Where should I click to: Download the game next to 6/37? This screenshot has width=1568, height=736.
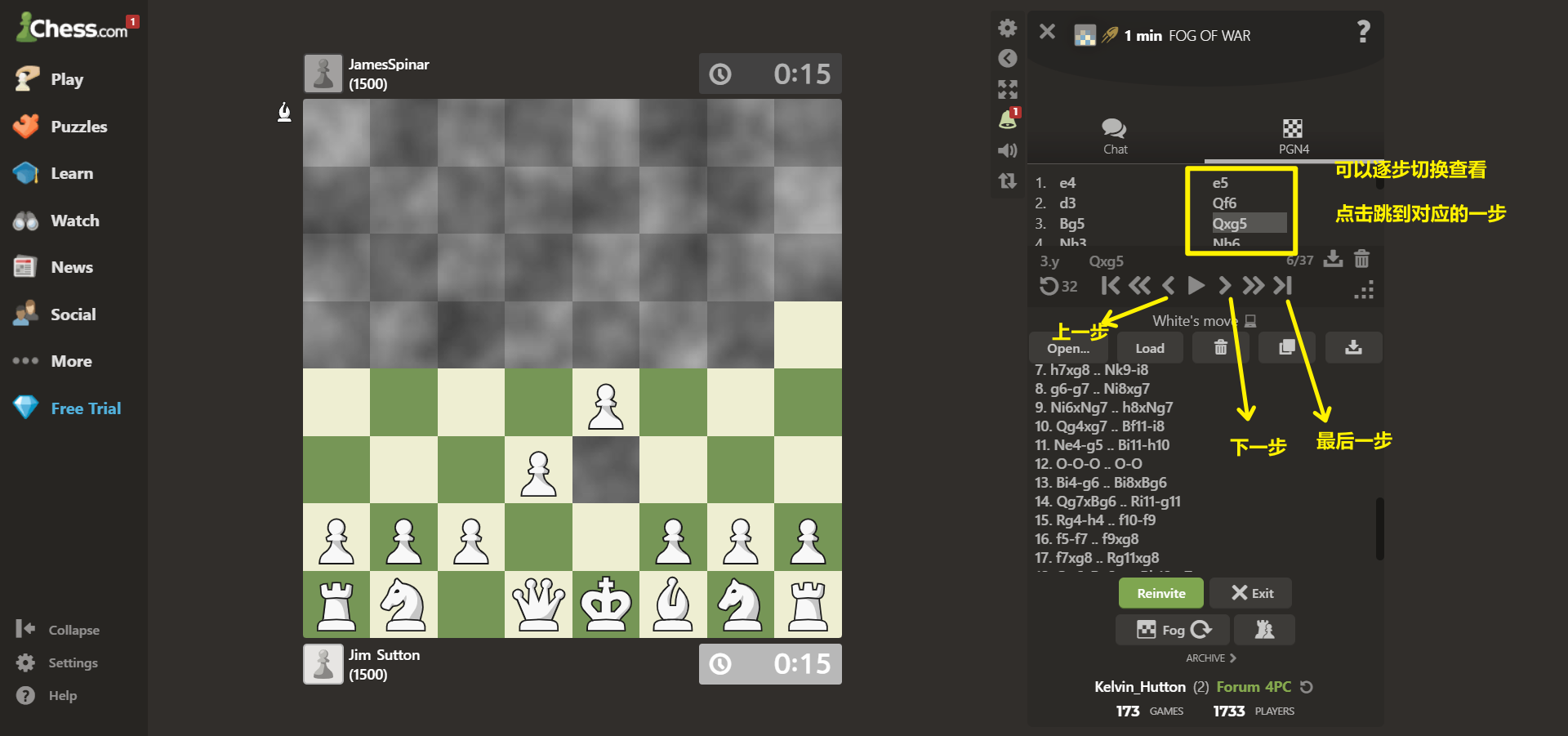[x=1333, y=259]
